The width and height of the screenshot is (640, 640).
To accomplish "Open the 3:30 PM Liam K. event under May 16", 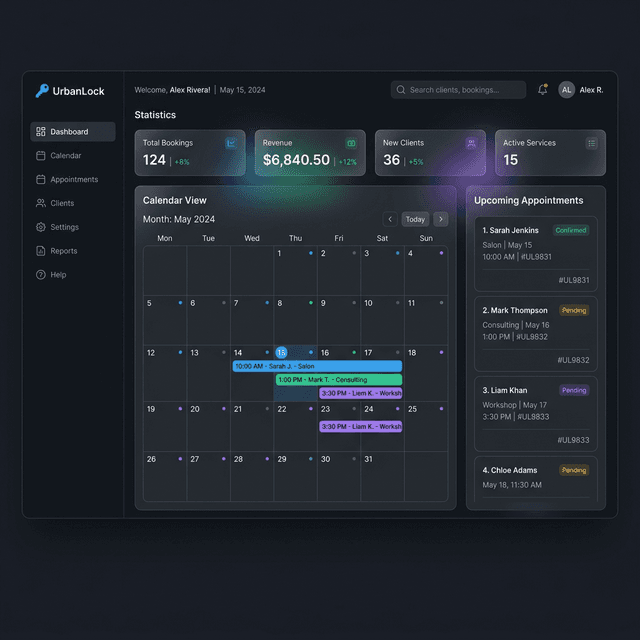I will point(360,393).
